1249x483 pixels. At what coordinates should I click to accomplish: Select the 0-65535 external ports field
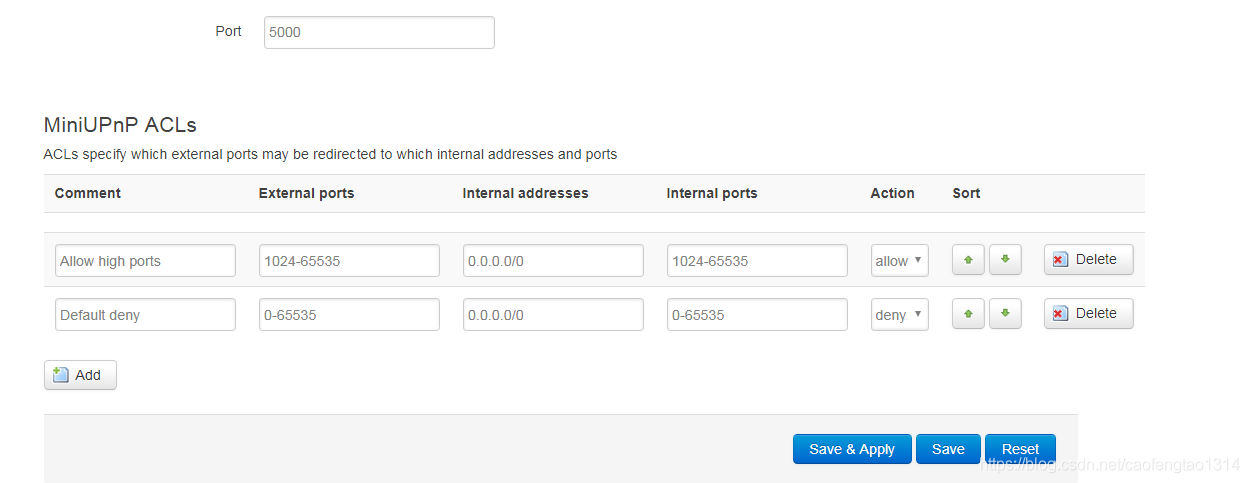[349, 315]
